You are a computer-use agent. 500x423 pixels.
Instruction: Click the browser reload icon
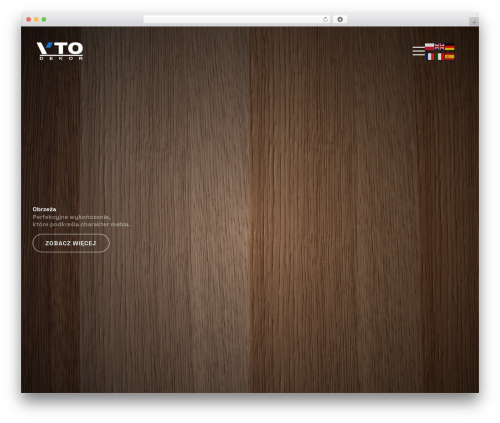(x=325, y=19)
